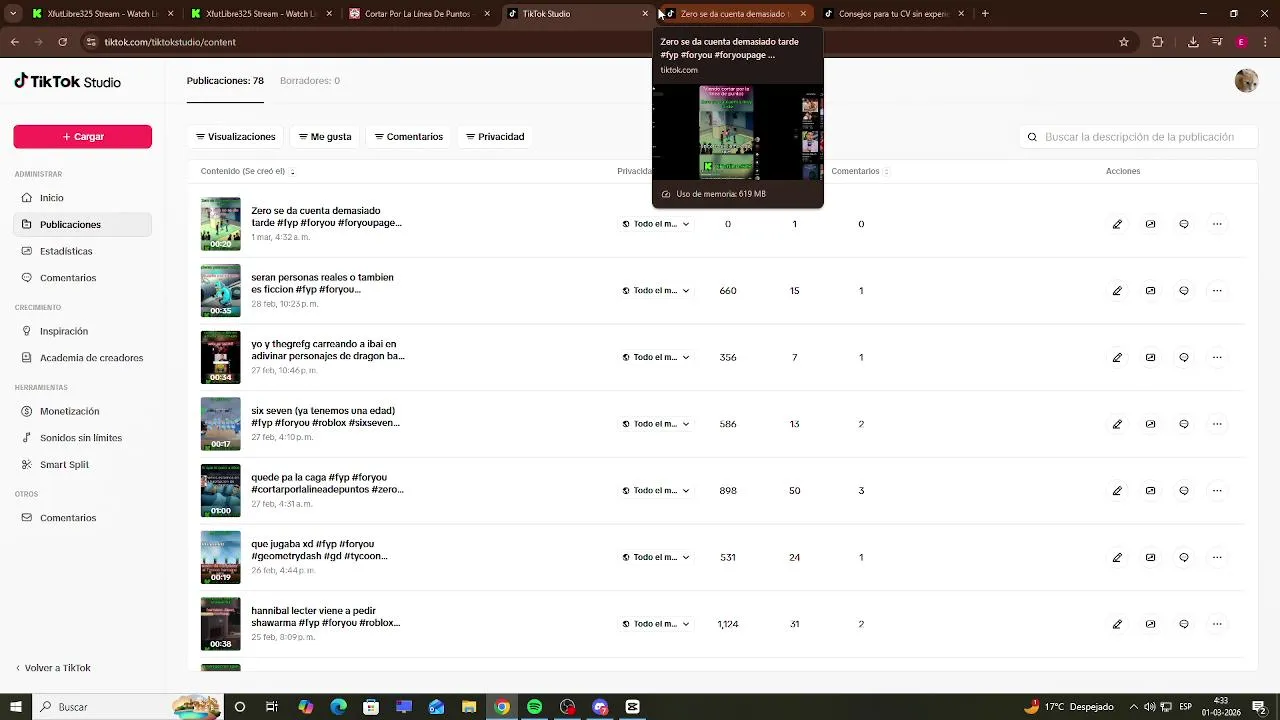Screen dimensions: 1280x720
Task: Open Chrome downloads
Action: point(1193,42)
